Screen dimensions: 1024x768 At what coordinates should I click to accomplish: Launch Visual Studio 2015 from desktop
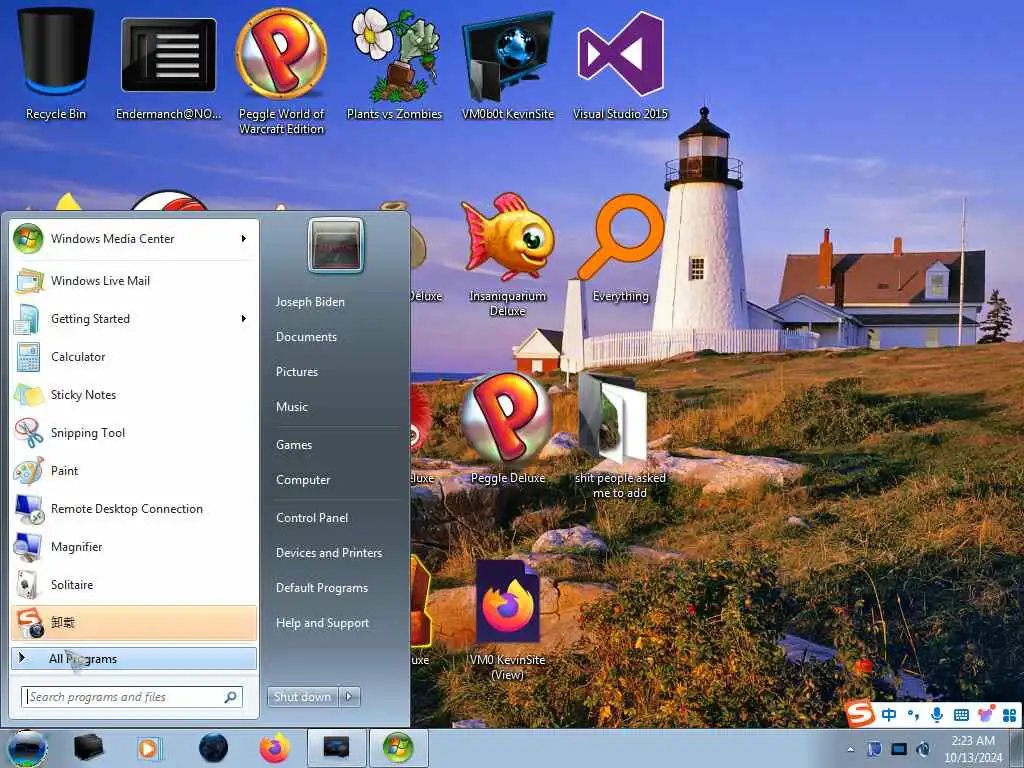click(620, 64)
